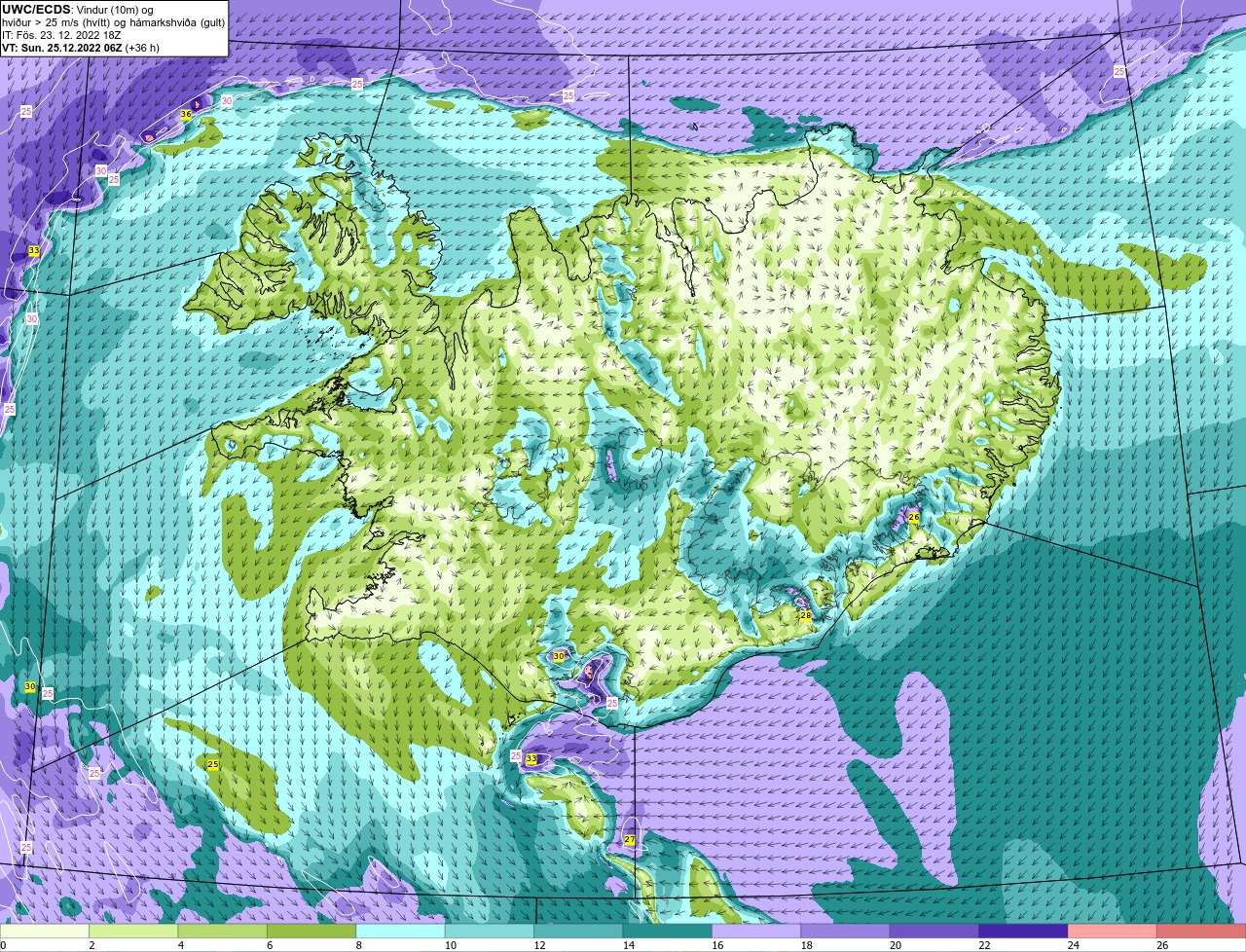Click the legend scale number 20
This screenshot has height=952, width=1246.
895,945
